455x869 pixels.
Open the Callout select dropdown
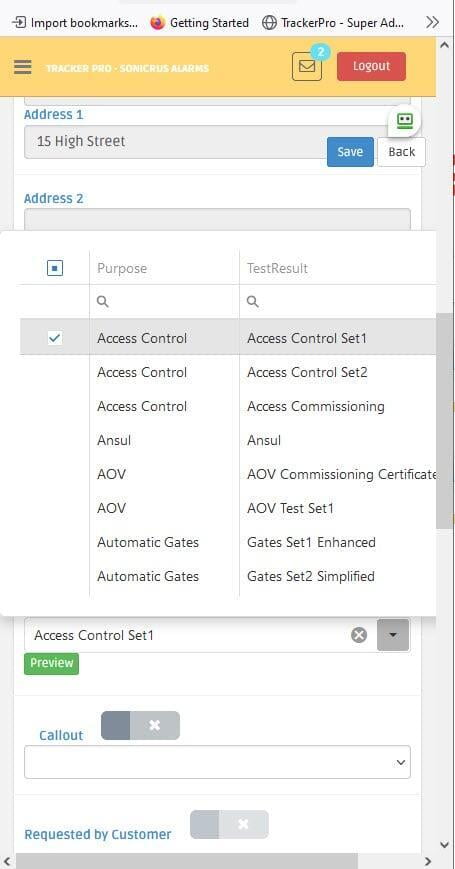point(217,762)
